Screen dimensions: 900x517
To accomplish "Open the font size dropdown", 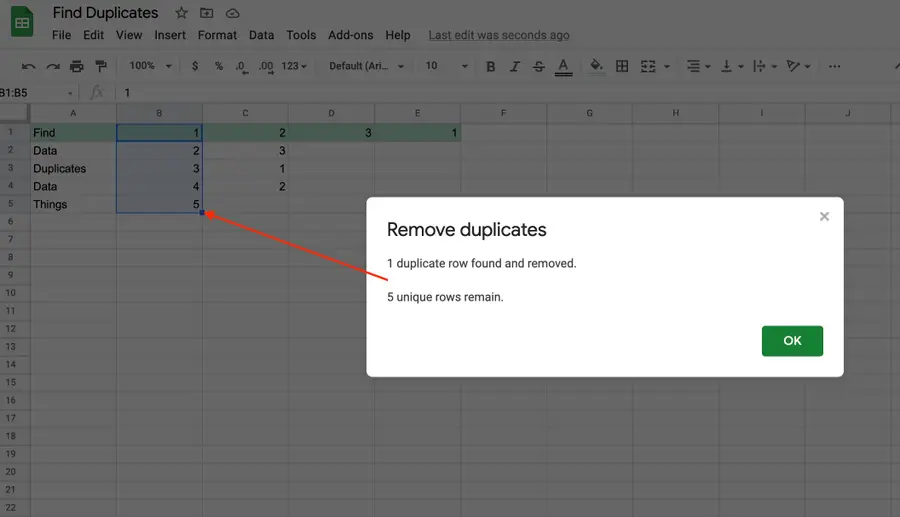I will tap(446, 66).
